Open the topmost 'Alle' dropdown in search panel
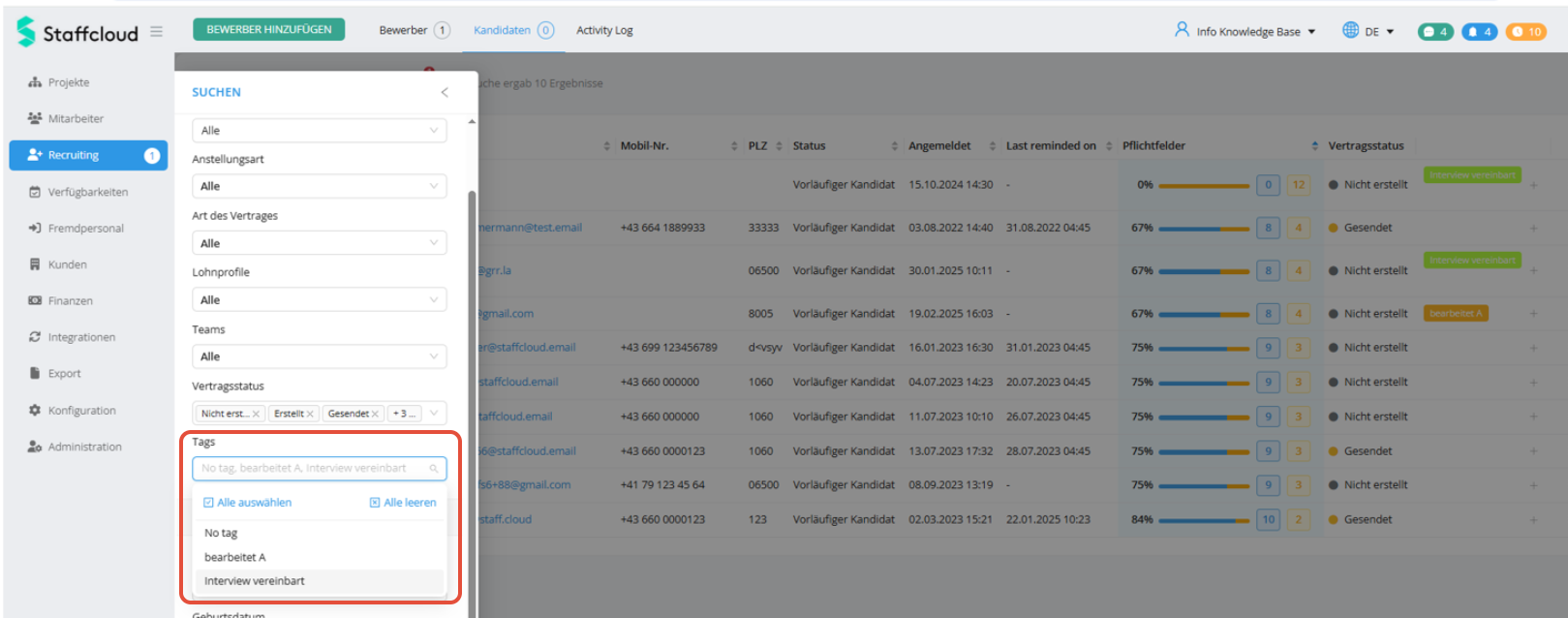Image resolution: width=1568 pixels, height=618 pixels. click(319, 131)
